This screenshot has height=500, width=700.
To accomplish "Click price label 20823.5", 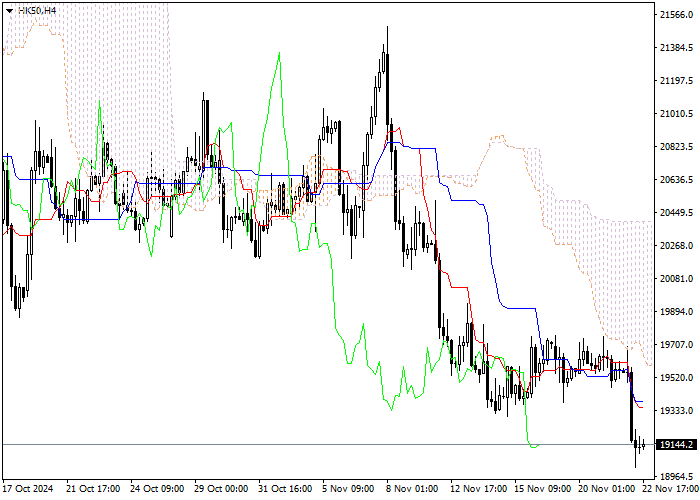I will [676, 147].
